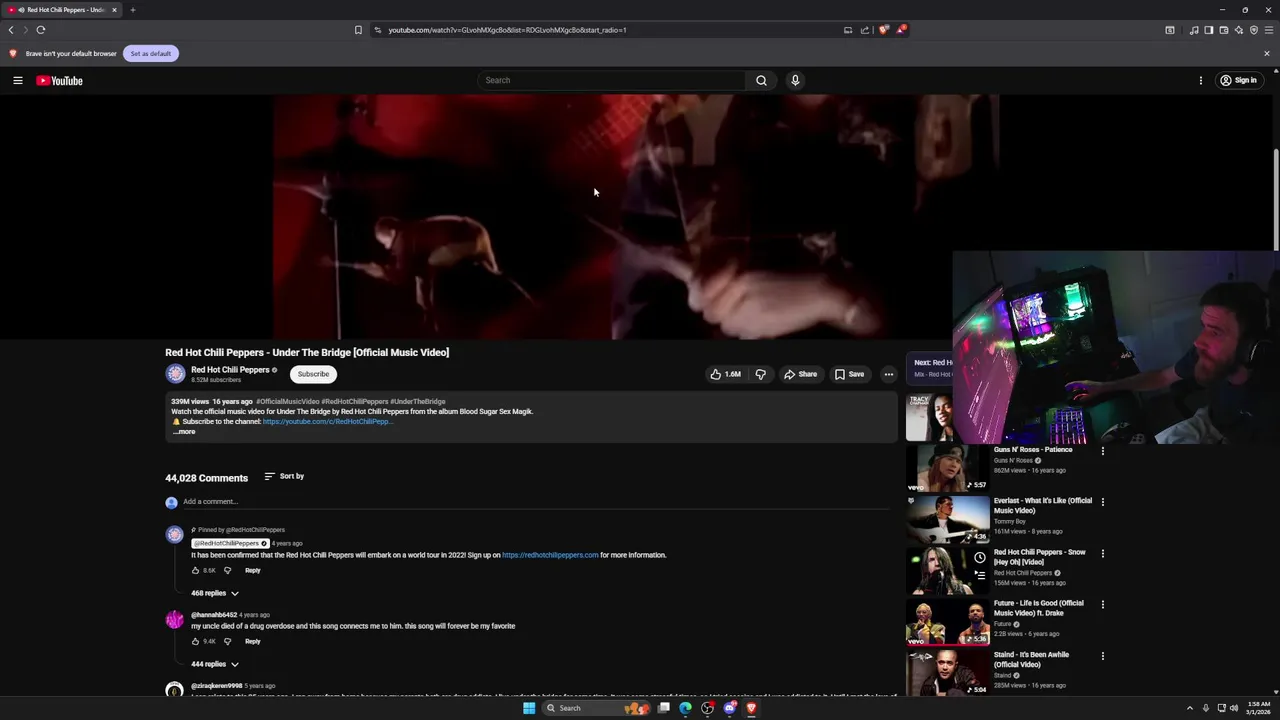Toggle the Brave sidebar panel
Viewport: 1280px width, 720px height.
point(1209,30)
